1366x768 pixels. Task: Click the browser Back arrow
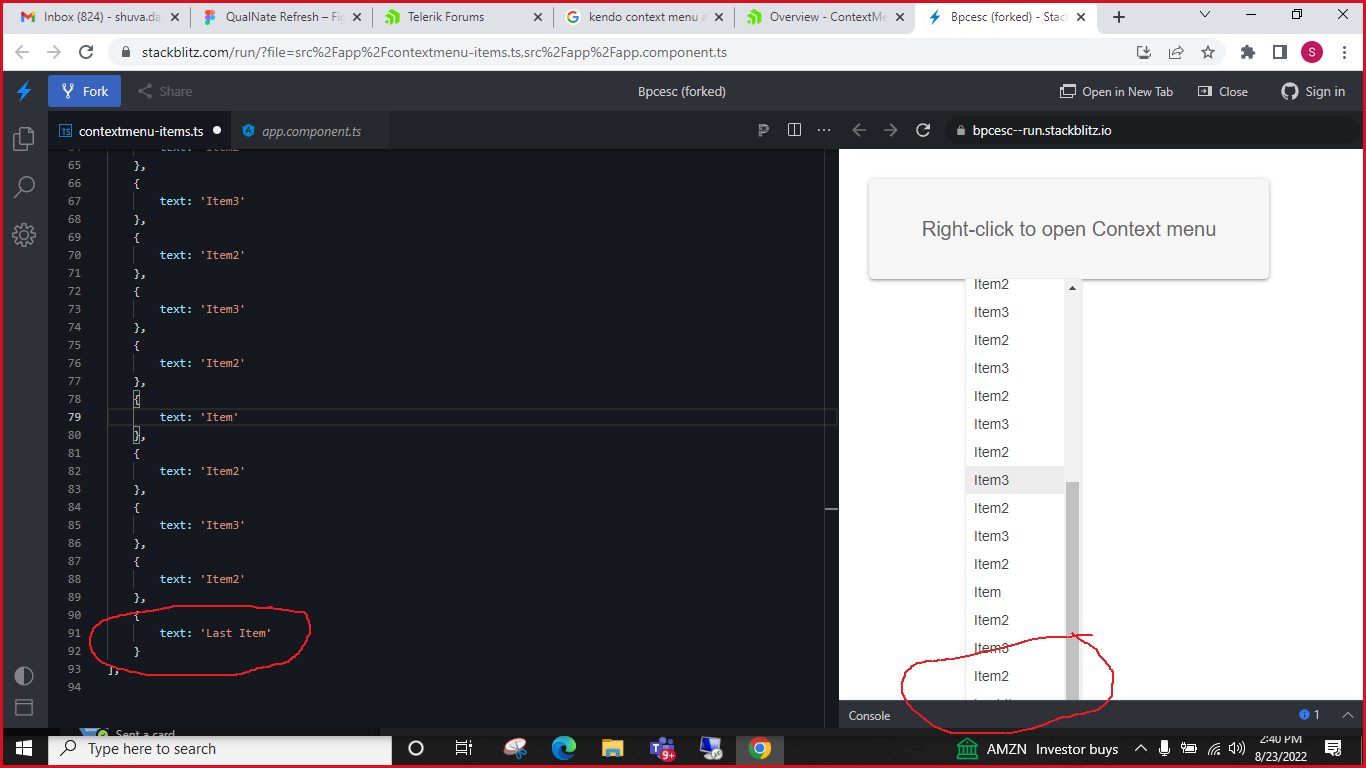pos(22,52)
